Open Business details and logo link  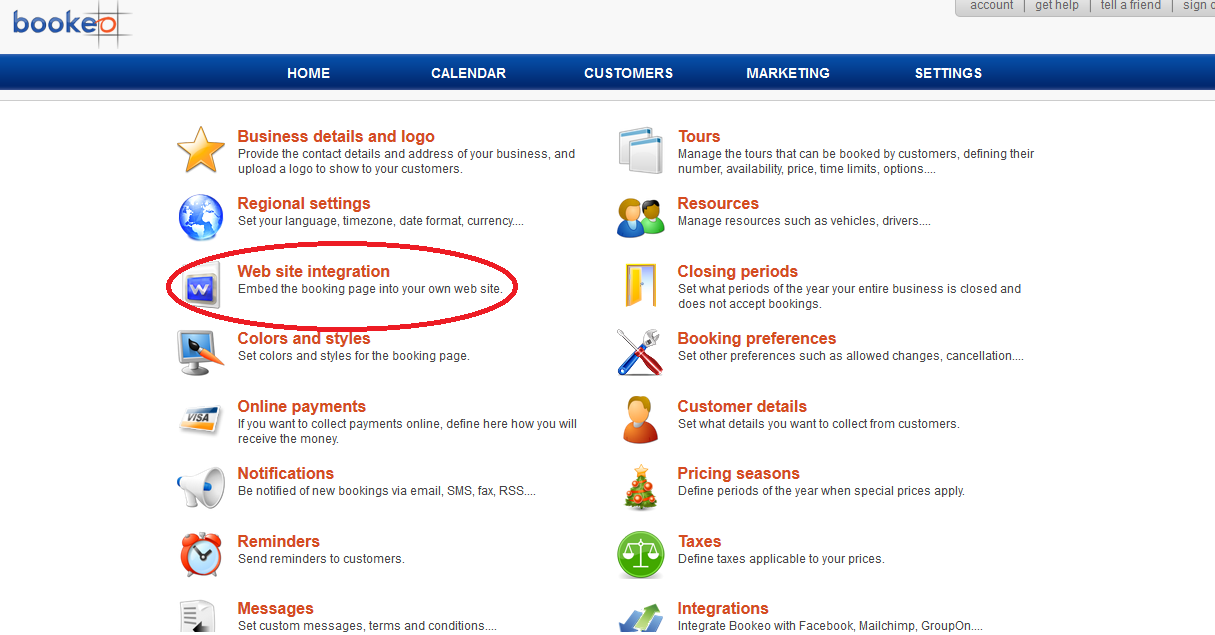pos(336,136)
